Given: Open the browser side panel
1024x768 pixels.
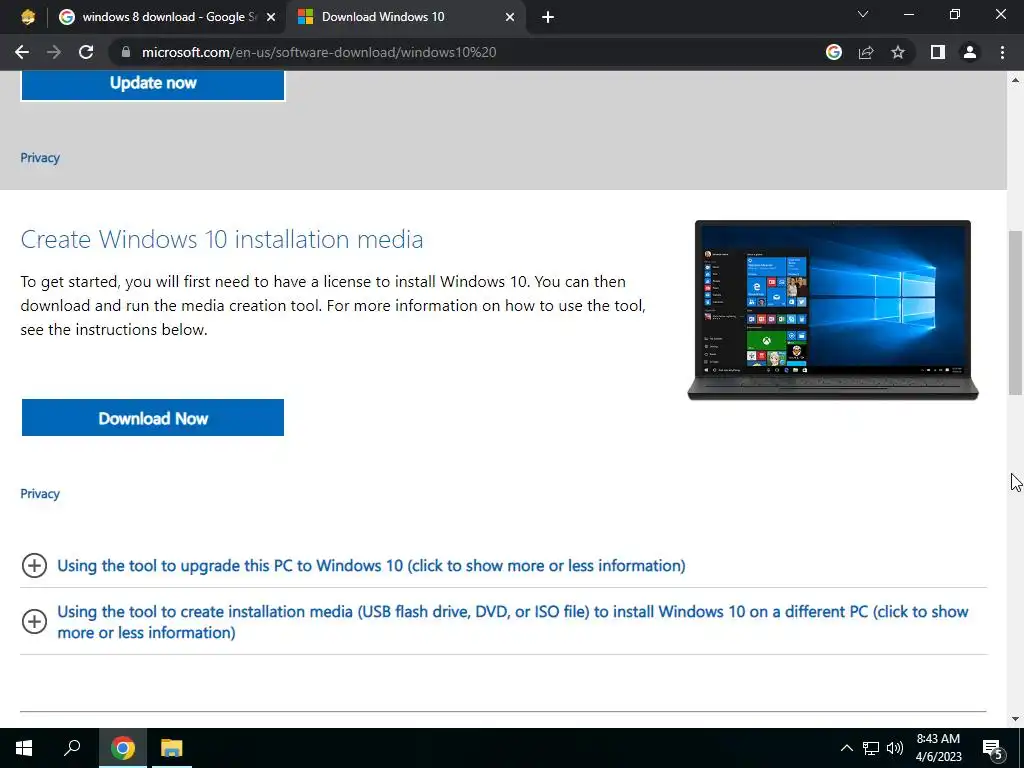Looking at the screenshot, I should 938,52.
